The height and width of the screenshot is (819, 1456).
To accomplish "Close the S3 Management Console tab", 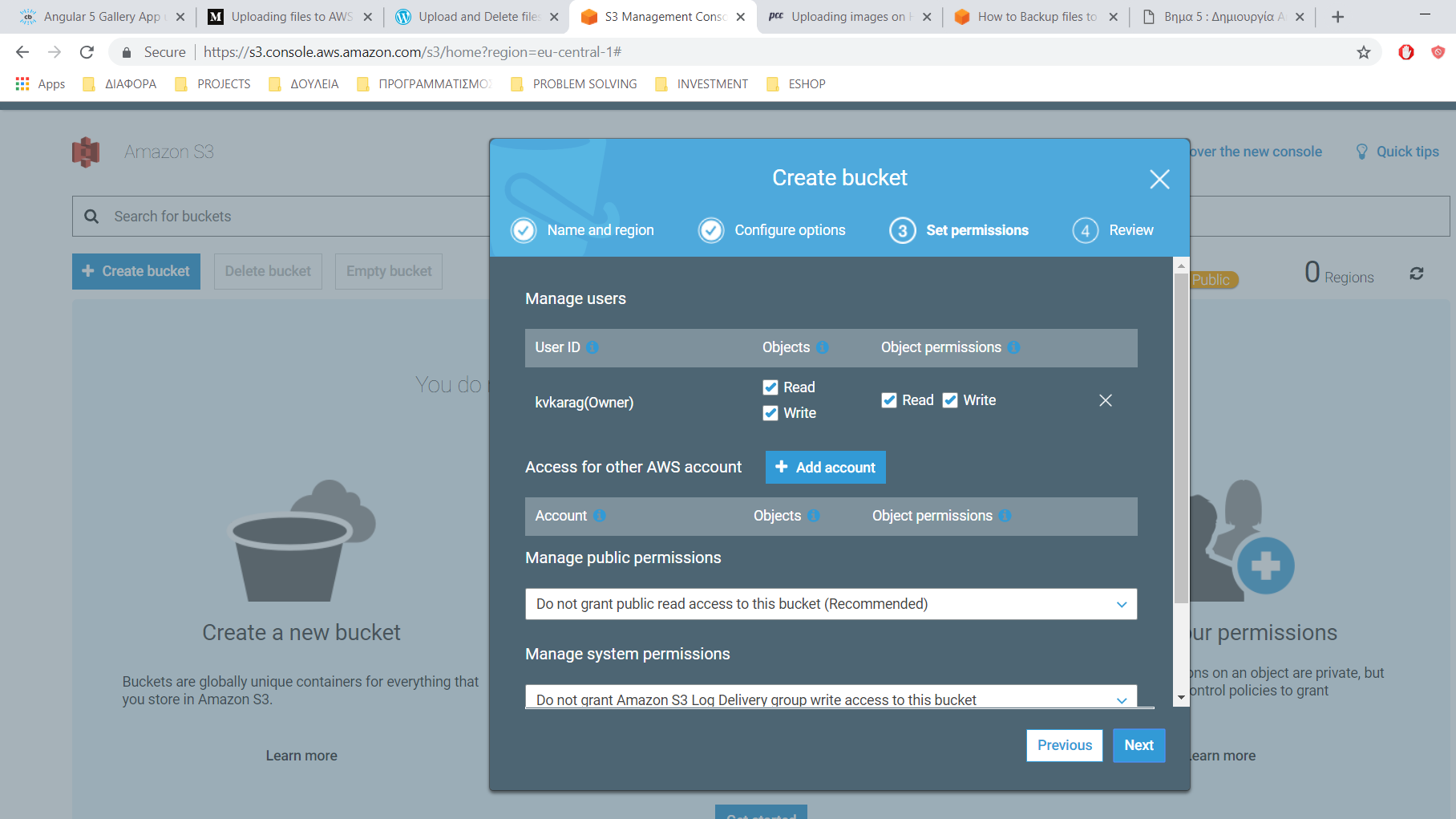I will point(740,17).
